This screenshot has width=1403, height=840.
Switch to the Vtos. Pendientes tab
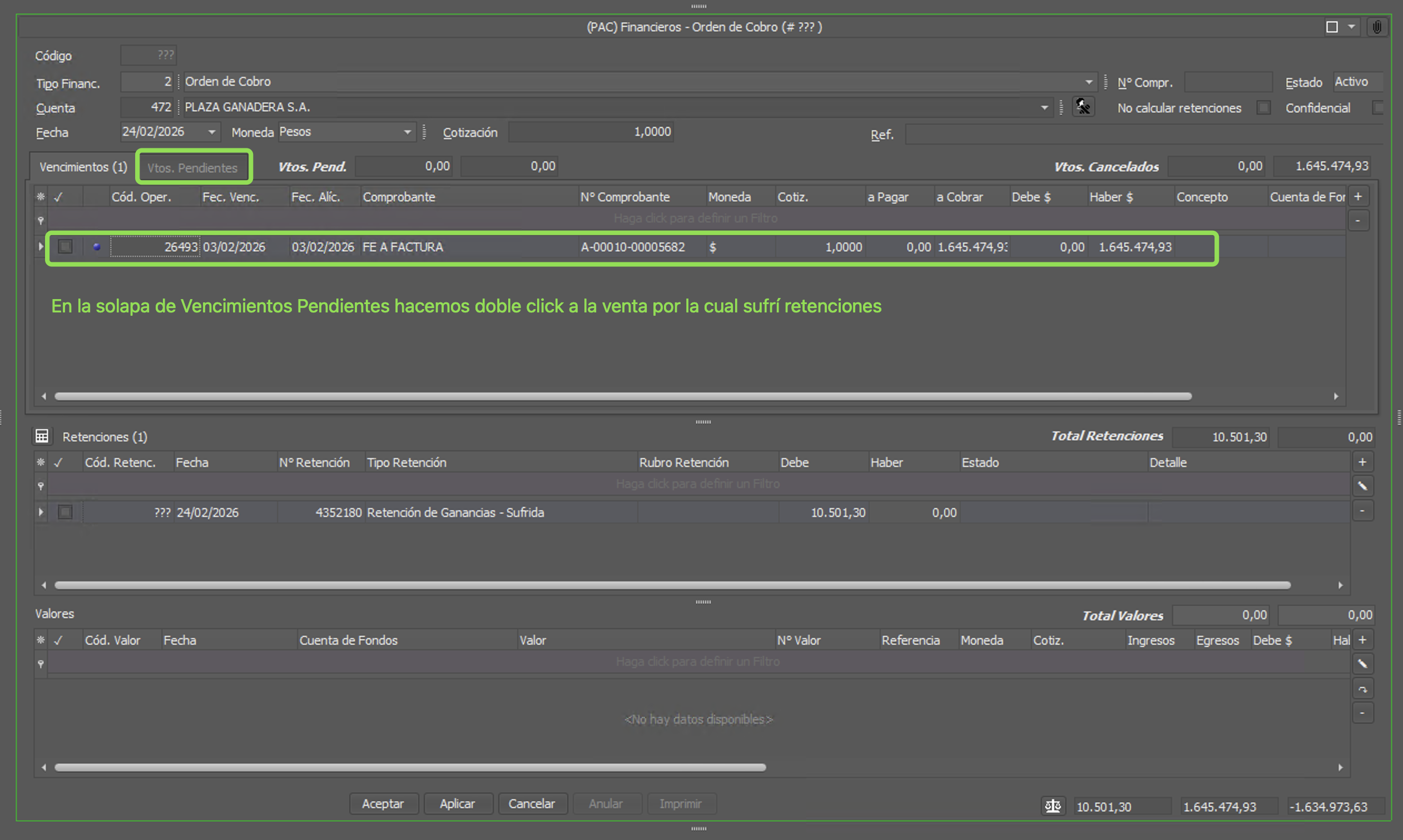(x=192, y=167)
